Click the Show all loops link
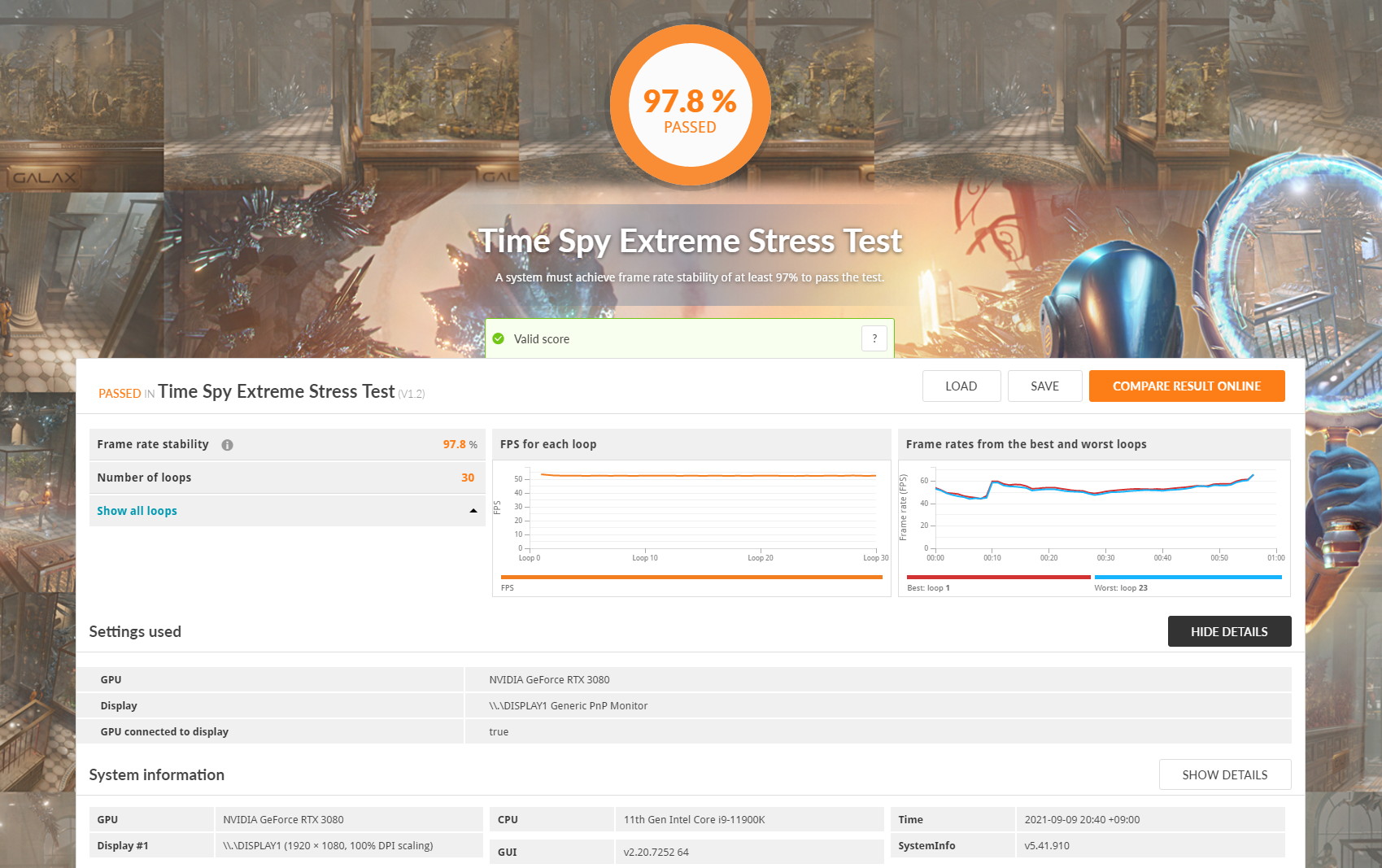The width and height of the screenshot is (1382, 868). pyautogui.click(x=137, y=511)
